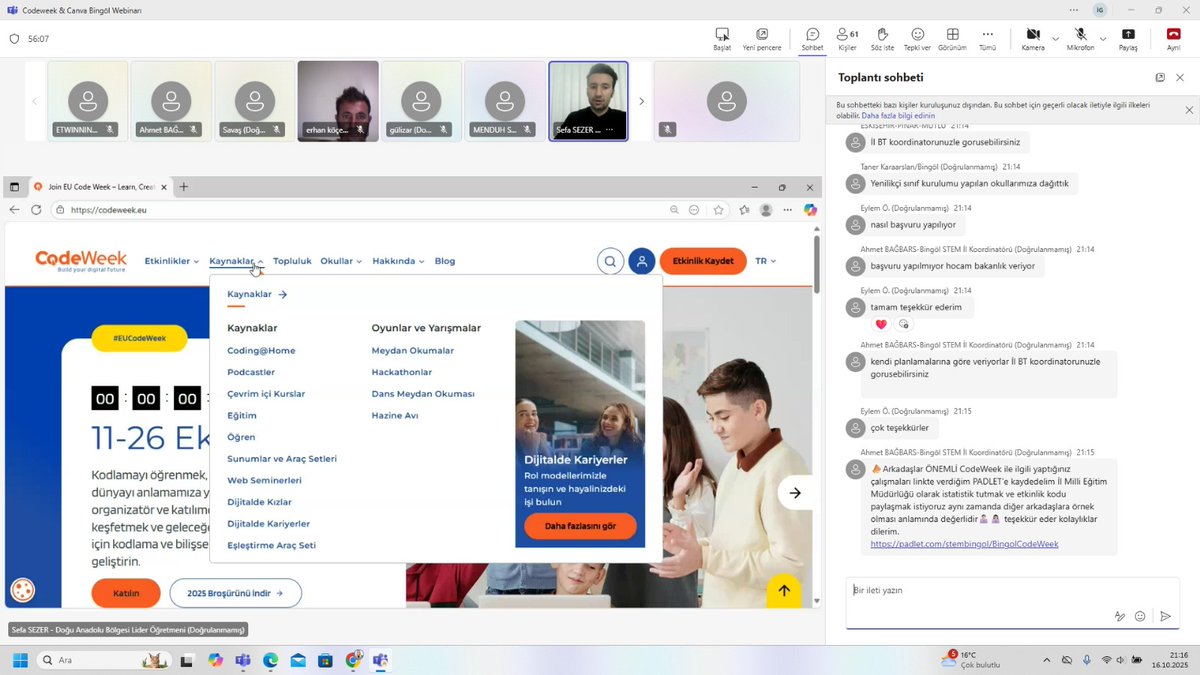The width and height of the screenshot is (1200, 675).
Task: Open the cookie settings icon
Action: (22, 591)
